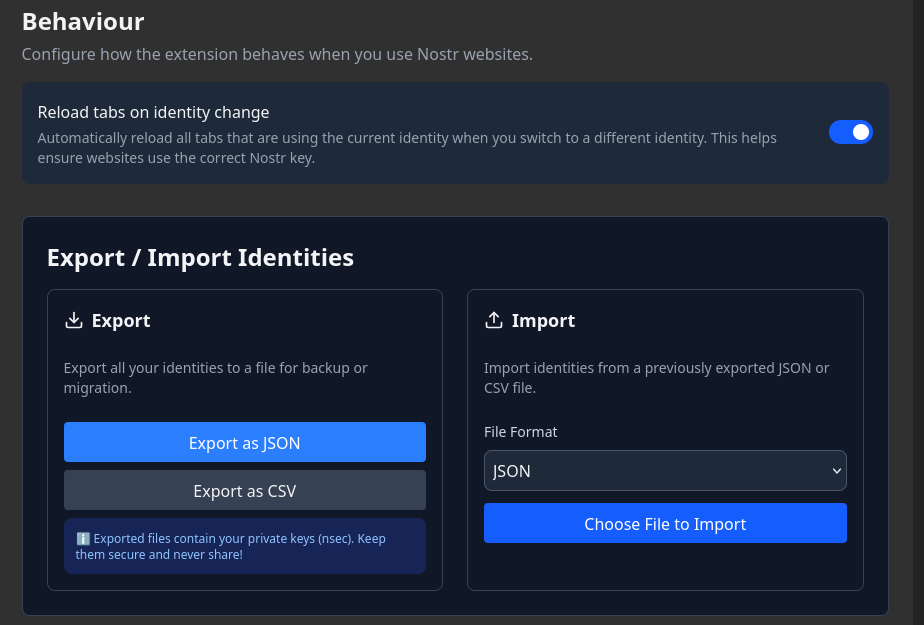Image resolution: width=924 pixels, height=625 pixels.
Task: Click the Behaviour heading
Action: pyautogui.click(x=83, y=21)
